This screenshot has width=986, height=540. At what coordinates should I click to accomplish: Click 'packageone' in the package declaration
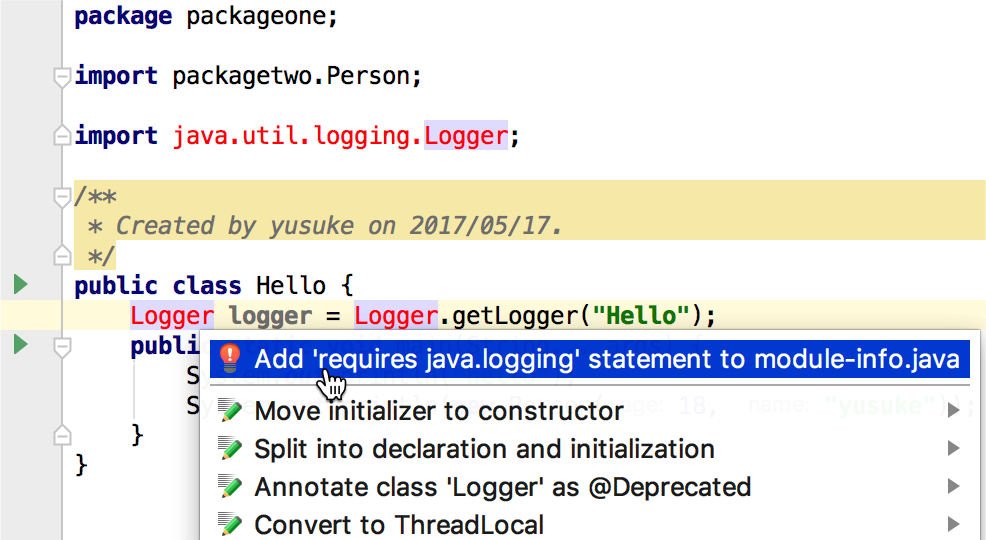pos(255,16)
